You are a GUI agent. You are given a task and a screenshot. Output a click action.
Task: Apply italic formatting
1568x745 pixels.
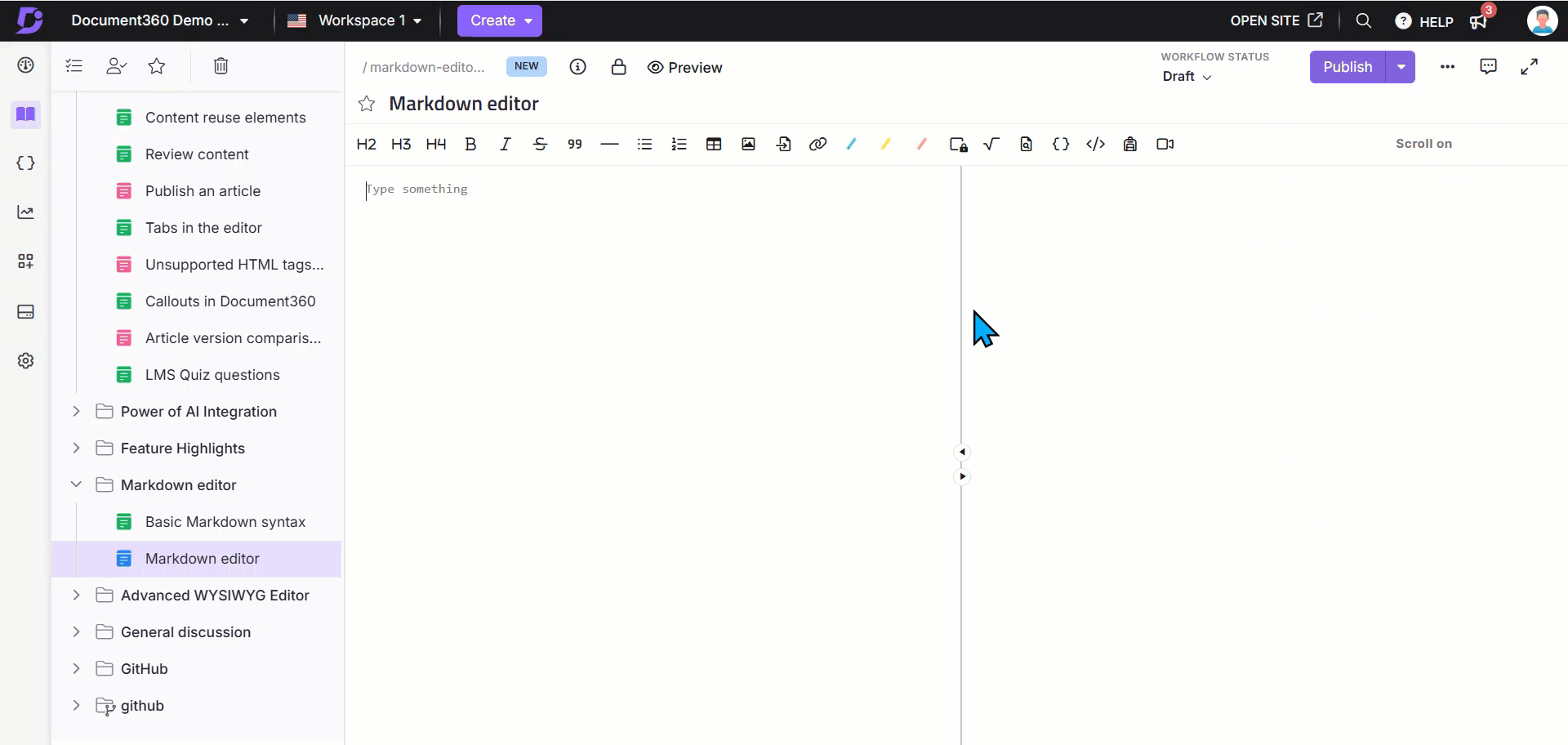point(506,144)
